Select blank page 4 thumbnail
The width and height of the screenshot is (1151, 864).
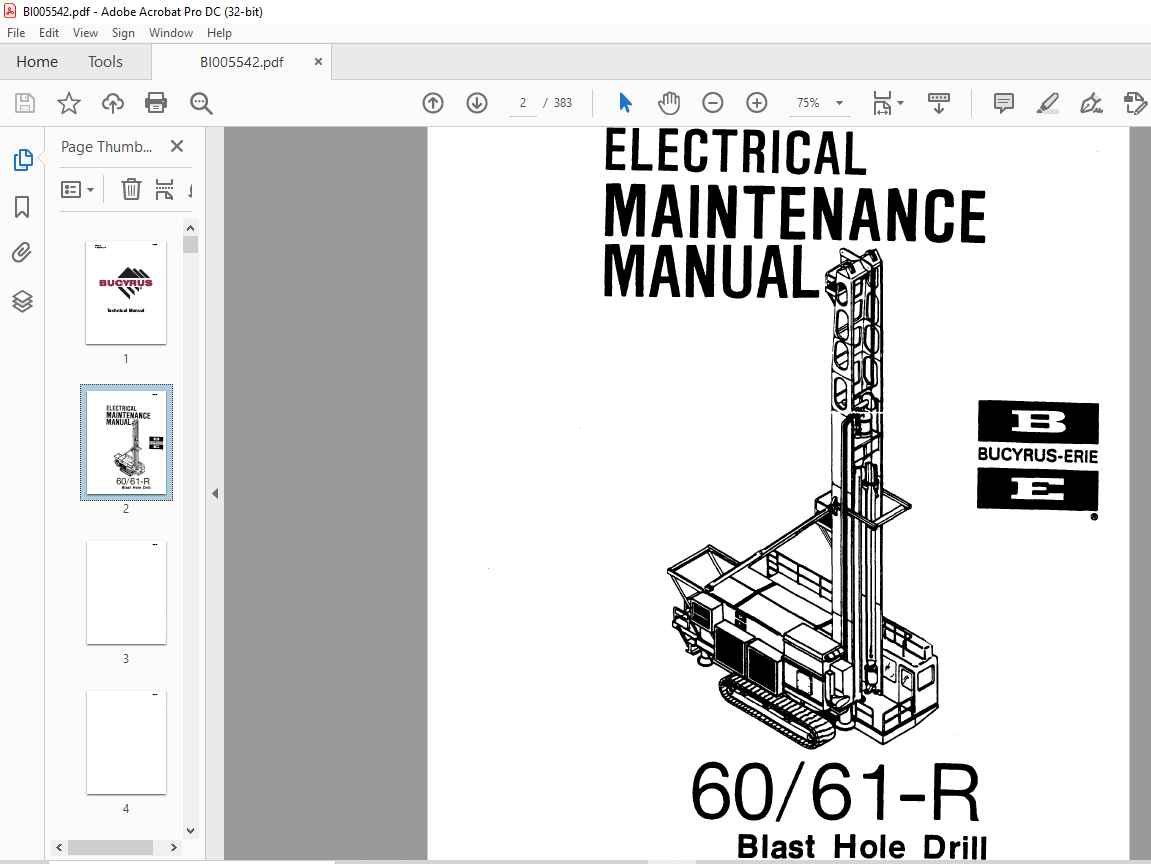coord(126,742)
